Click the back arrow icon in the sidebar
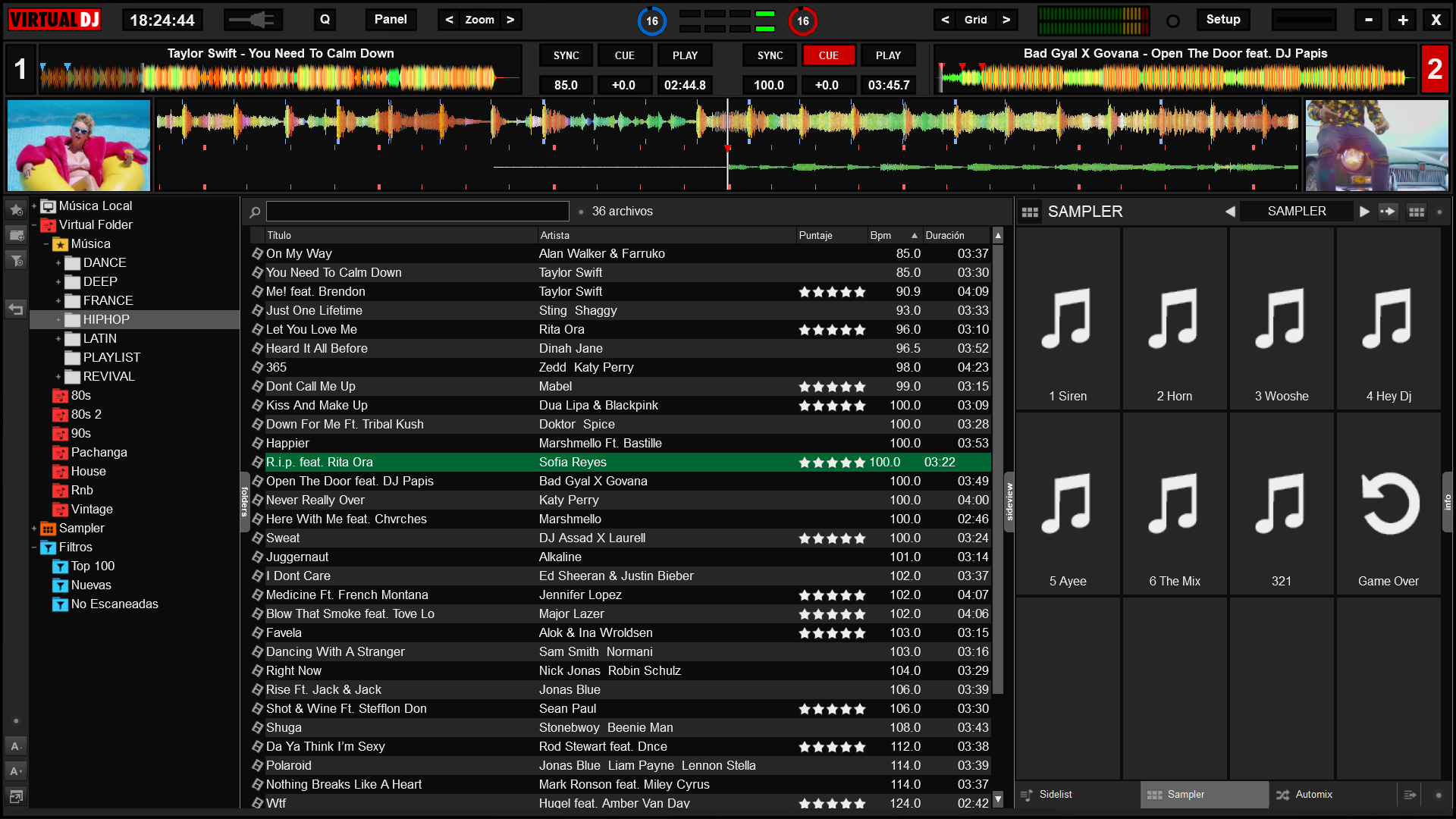The image size is (1456, 819). [16, 309]
